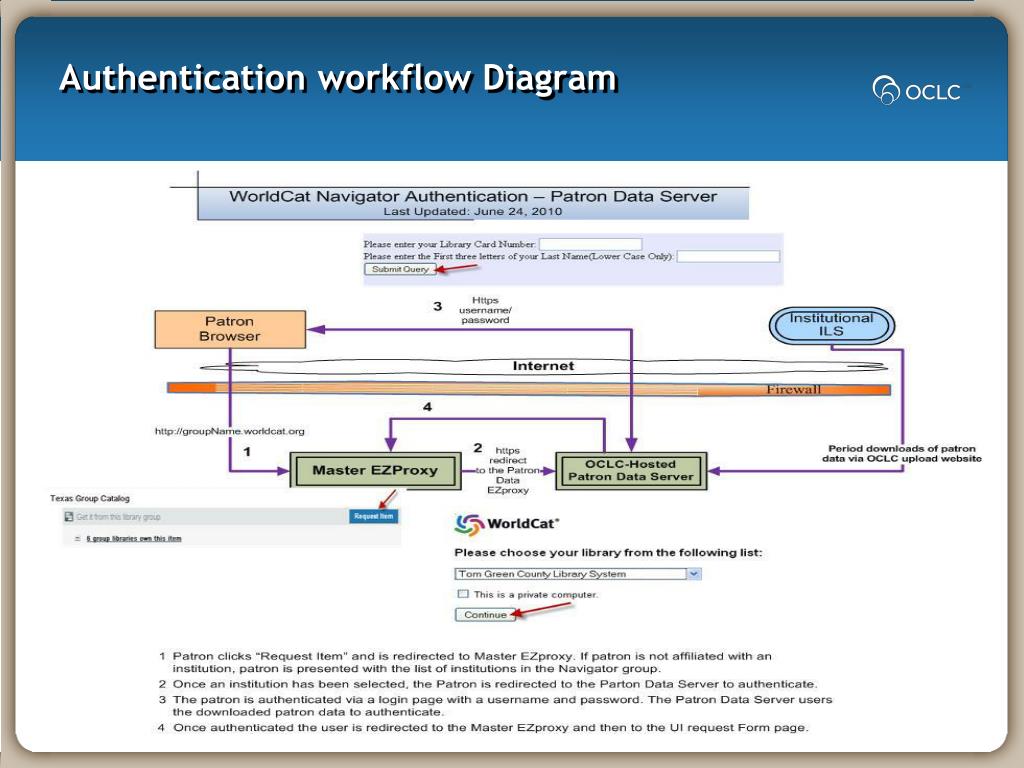The height and width of the screenshot is (768, 1024).
Task: Click the Continue button under WorldCat
Action: [x=485, y=615]
